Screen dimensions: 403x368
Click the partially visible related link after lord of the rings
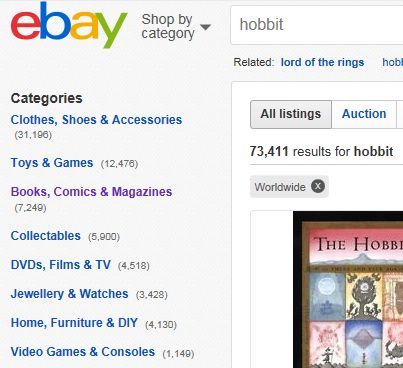point(392,62)
